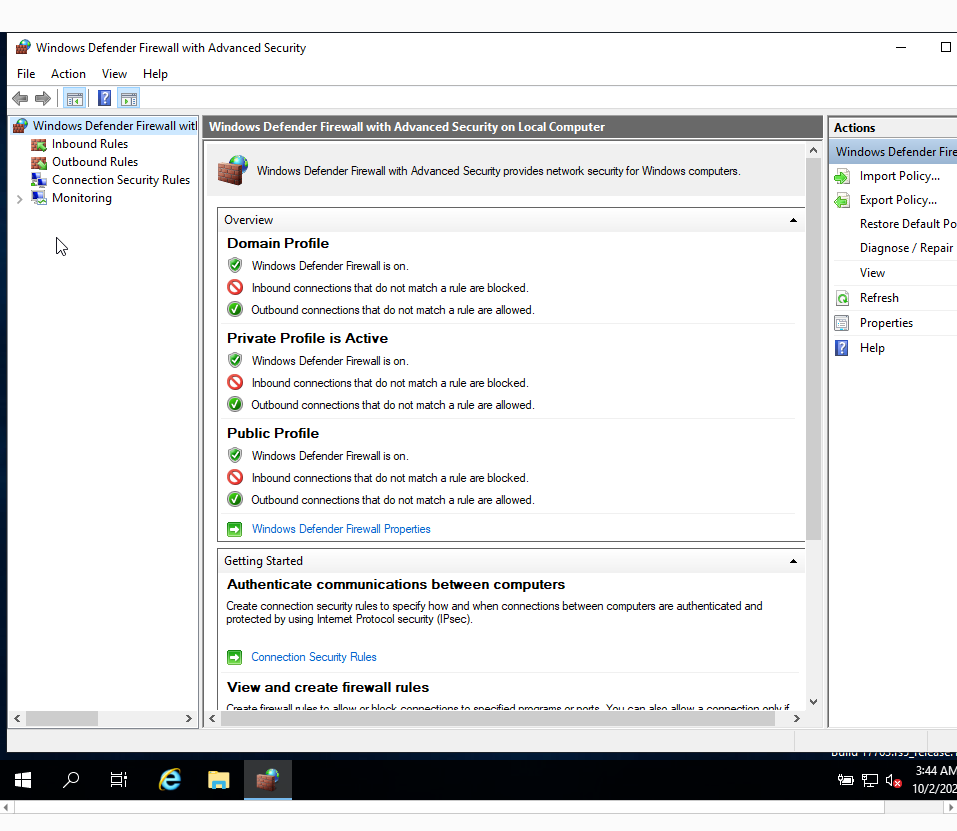Open Windows Defender Firewall Properties link
Screen dimensions: 957x831
point(341,529)
